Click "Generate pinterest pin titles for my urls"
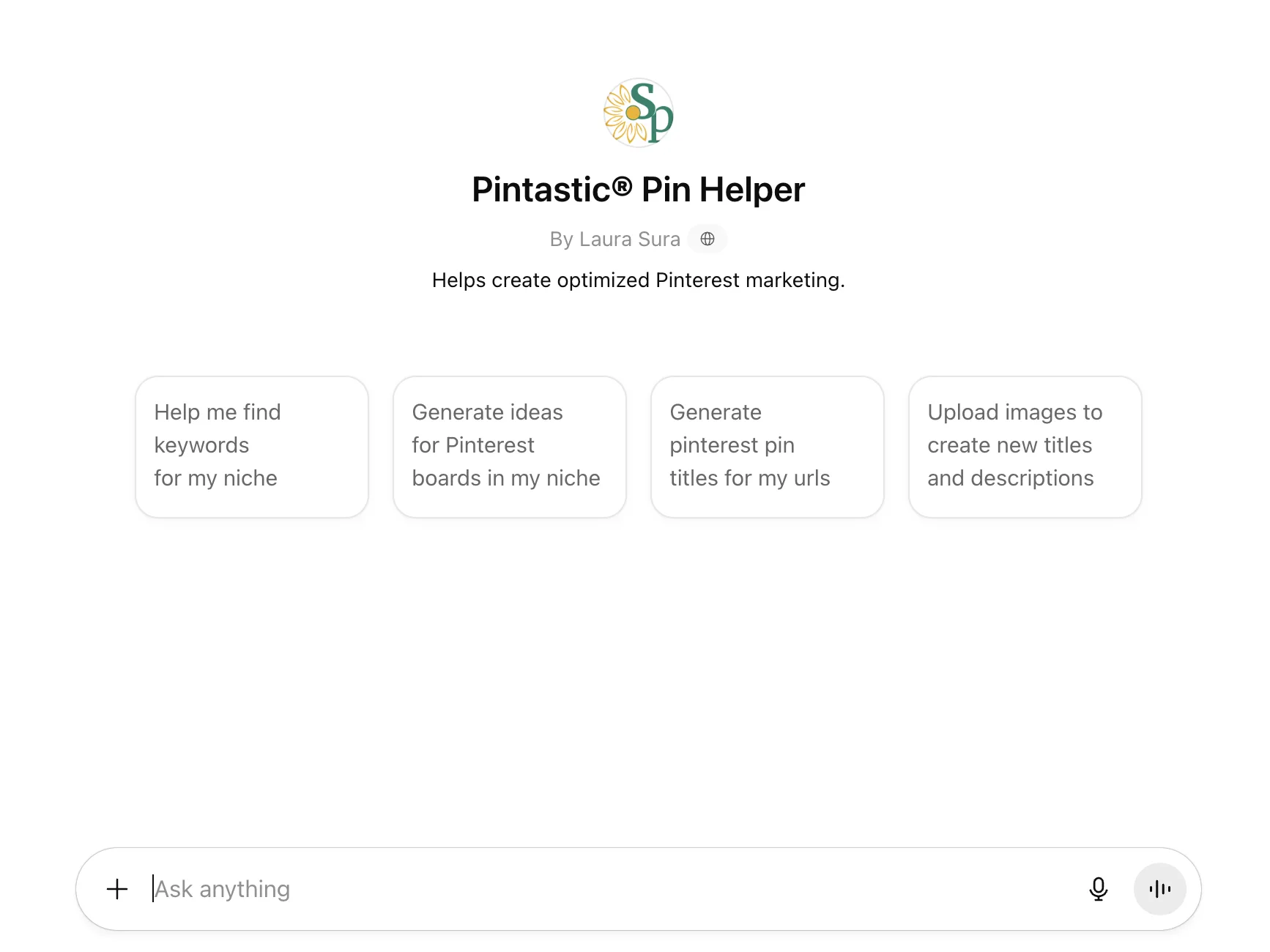The width and height of the screenshot is (1270, 952). coord(767,445)
